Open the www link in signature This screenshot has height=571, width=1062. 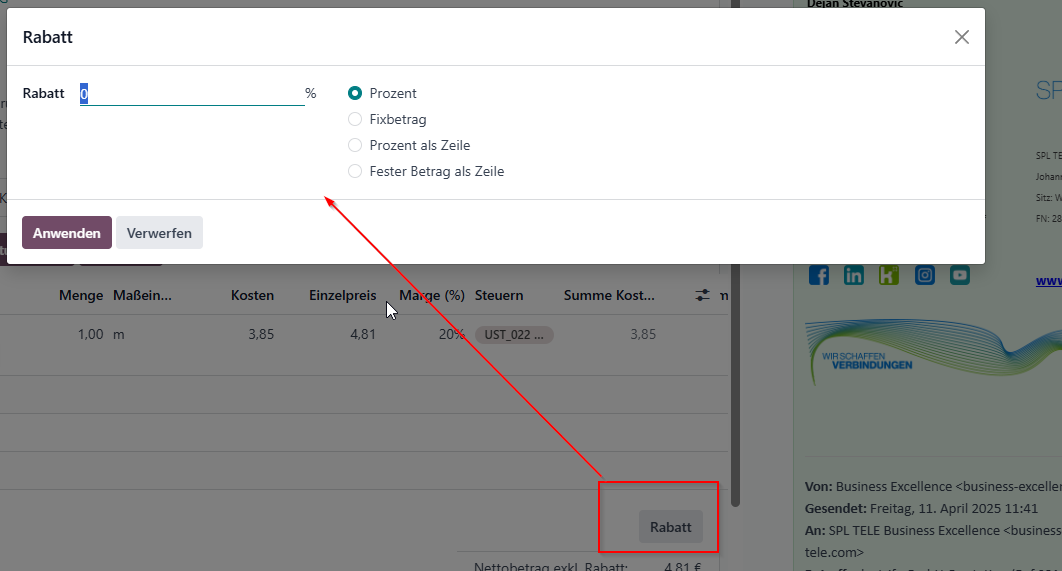[1048, 281]
